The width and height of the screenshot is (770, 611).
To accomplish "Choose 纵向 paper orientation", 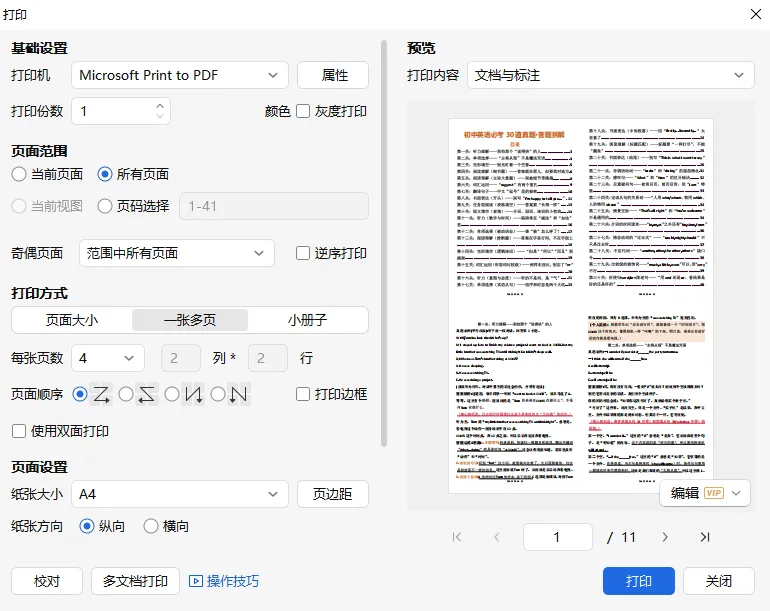I will pos(87,526).
